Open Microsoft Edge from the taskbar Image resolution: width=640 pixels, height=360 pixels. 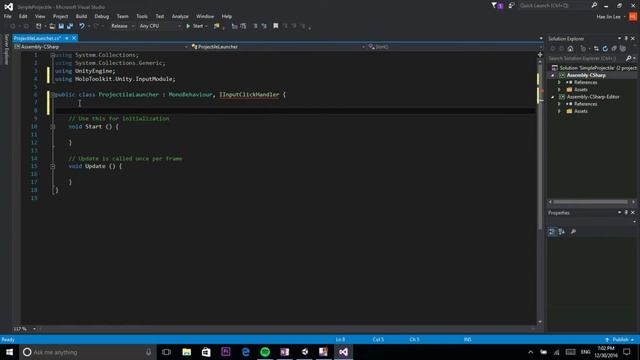click(246, 352)
